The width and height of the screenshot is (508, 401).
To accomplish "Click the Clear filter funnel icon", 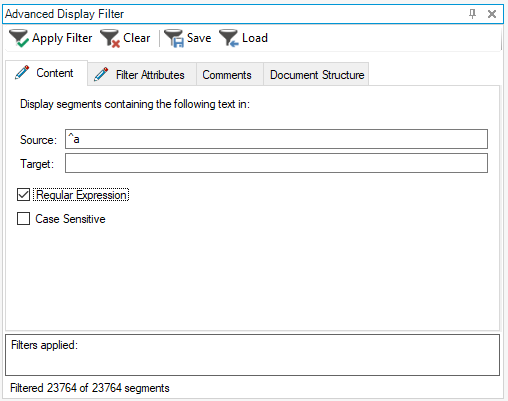I will 110,38.
